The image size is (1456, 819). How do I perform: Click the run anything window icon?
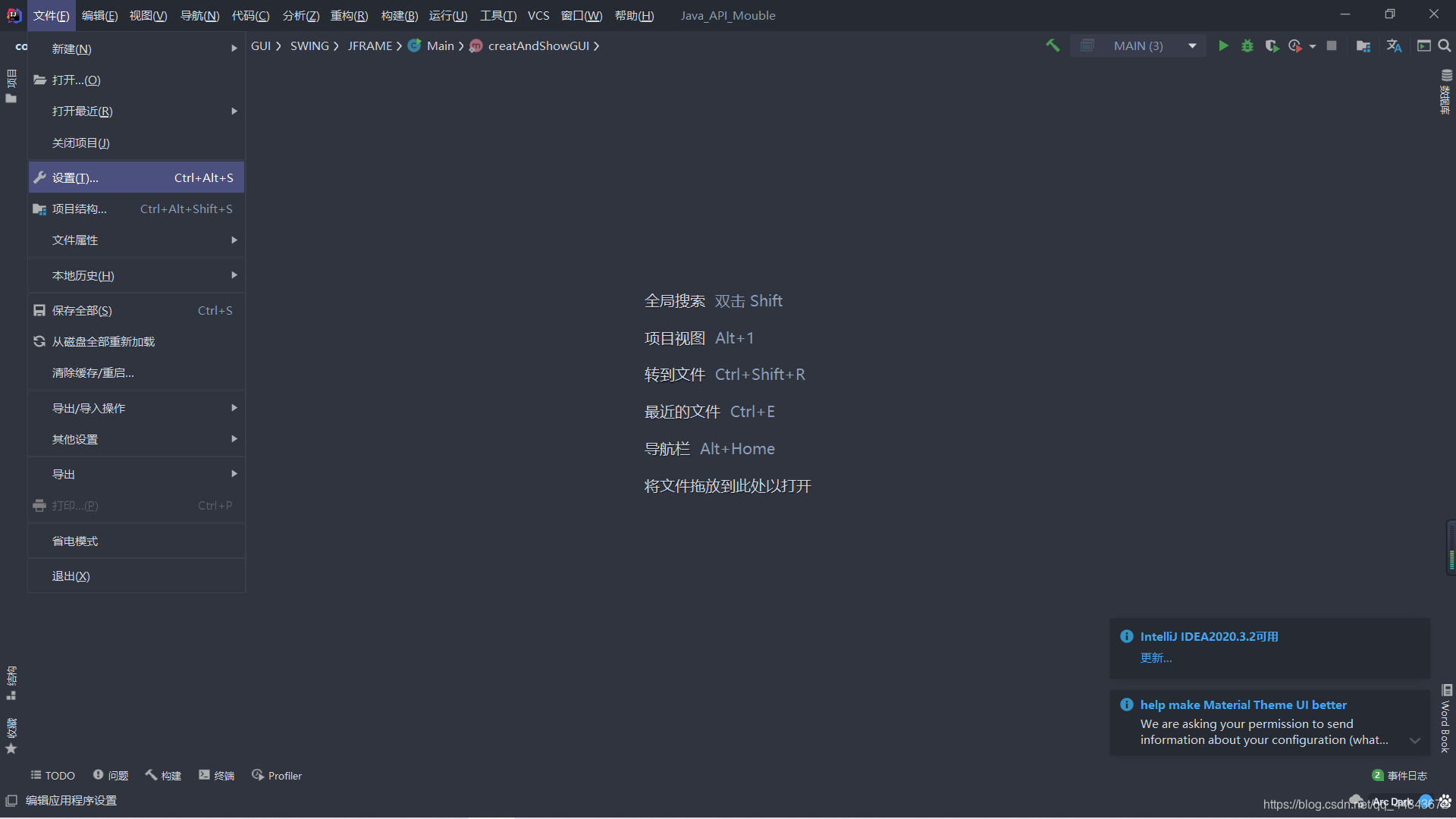click(1424, 45)
